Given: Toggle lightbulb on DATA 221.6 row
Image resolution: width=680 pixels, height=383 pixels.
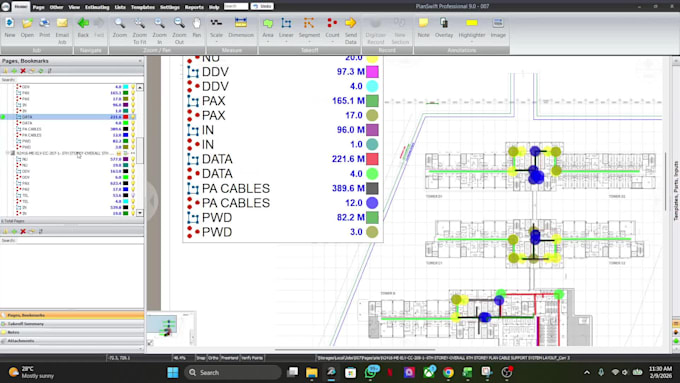Looking at the screenshot, I should point(133,117).
